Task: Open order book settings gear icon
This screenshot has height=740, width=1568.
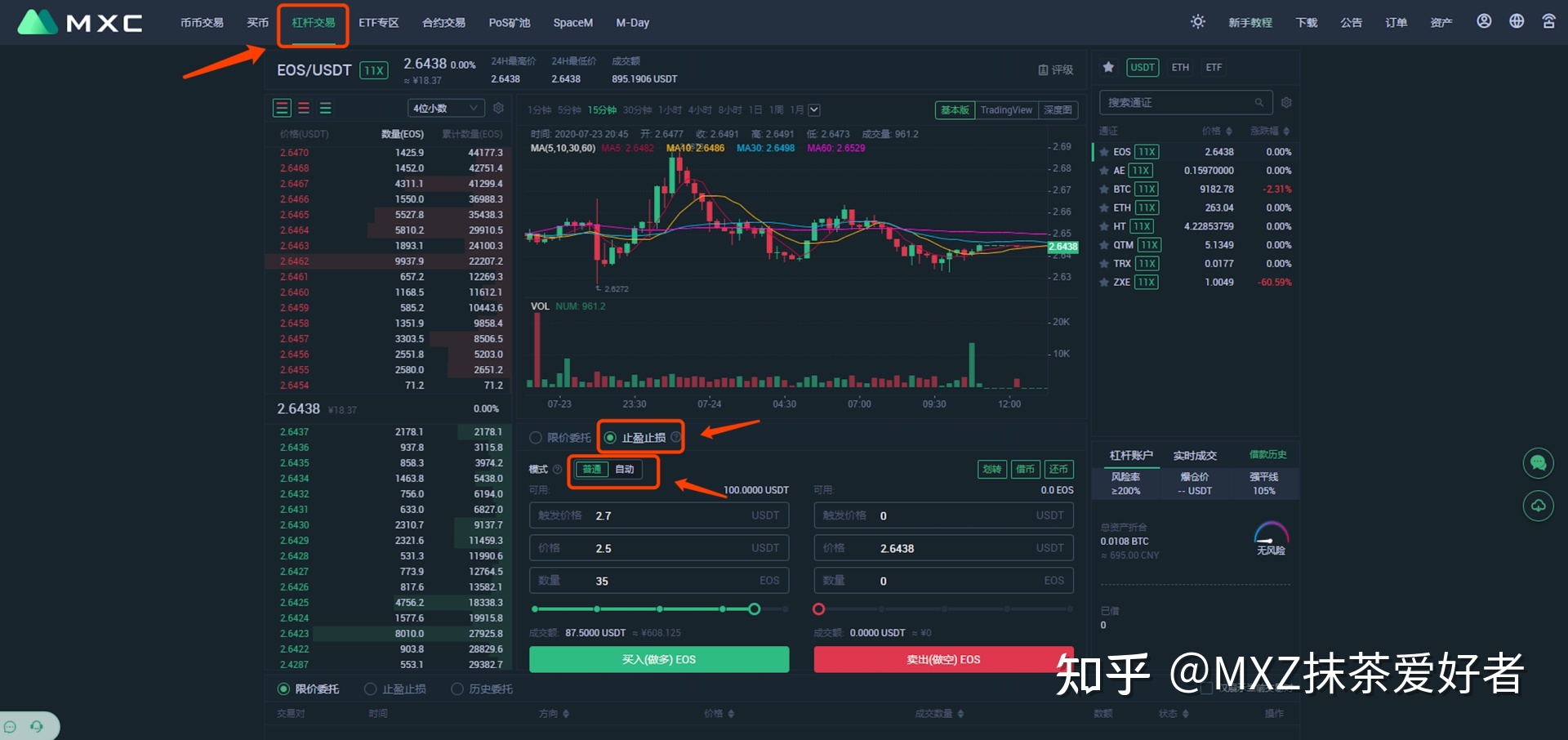Action: [498, 108]
